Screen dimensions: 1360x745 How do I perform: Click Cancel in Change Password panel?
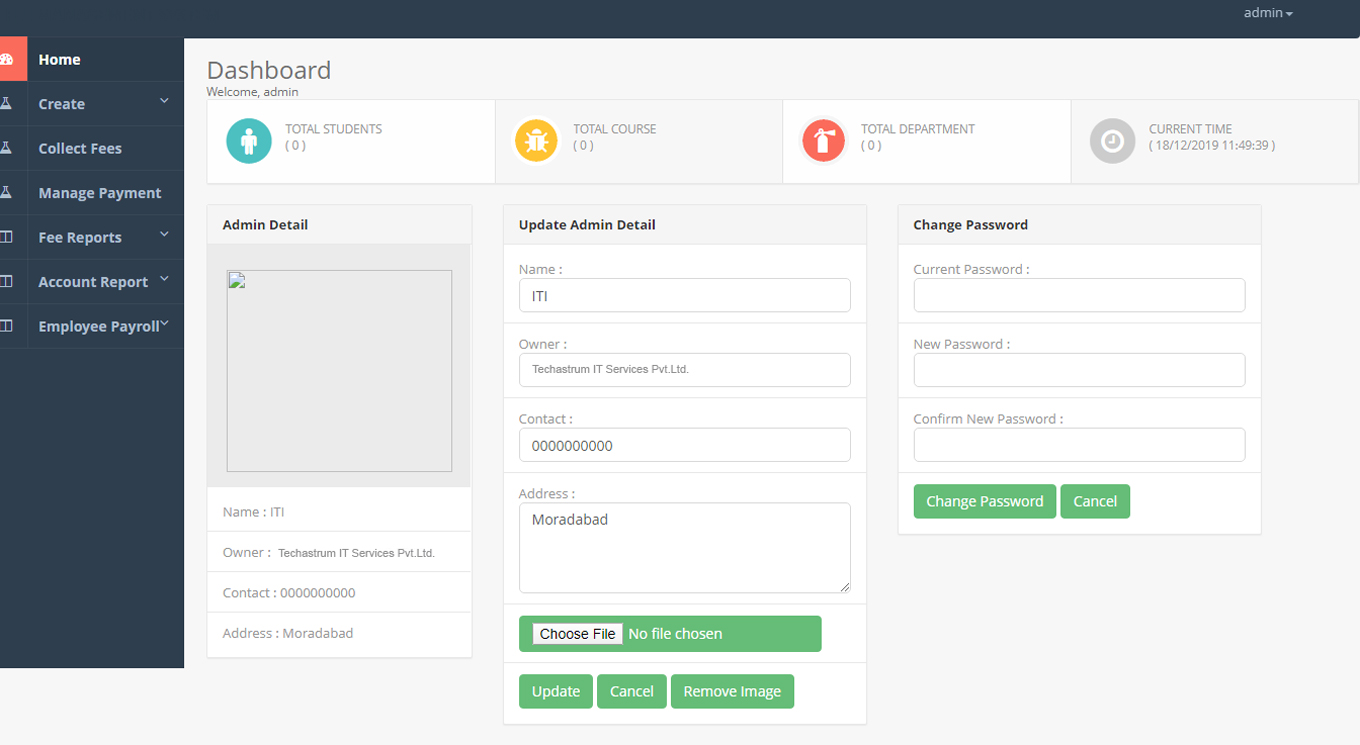click(1095, 501)
